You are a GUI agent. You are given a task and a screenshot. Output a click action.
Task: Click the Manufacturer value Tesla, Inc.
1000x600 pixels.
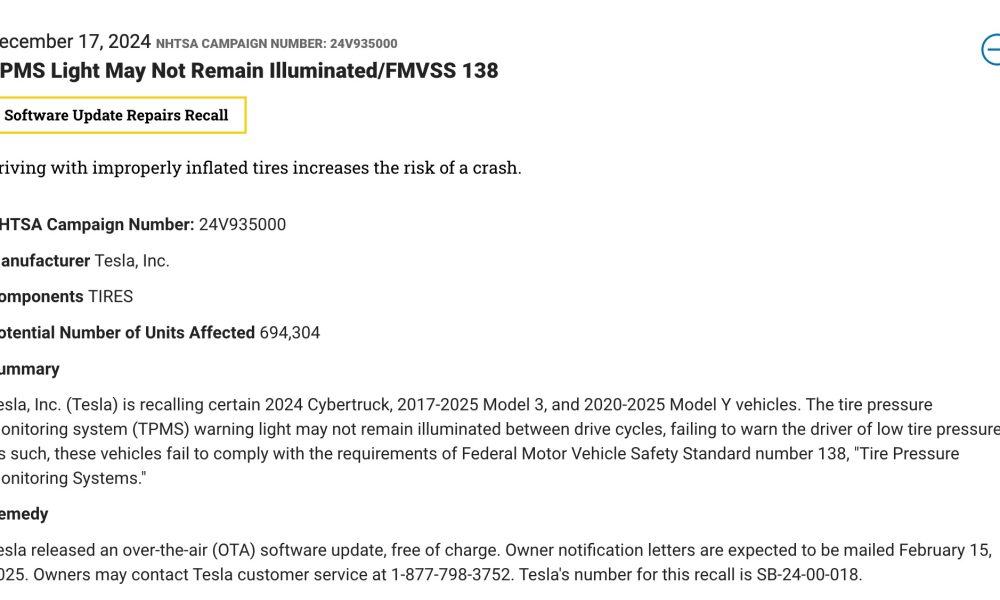[132, 261]
